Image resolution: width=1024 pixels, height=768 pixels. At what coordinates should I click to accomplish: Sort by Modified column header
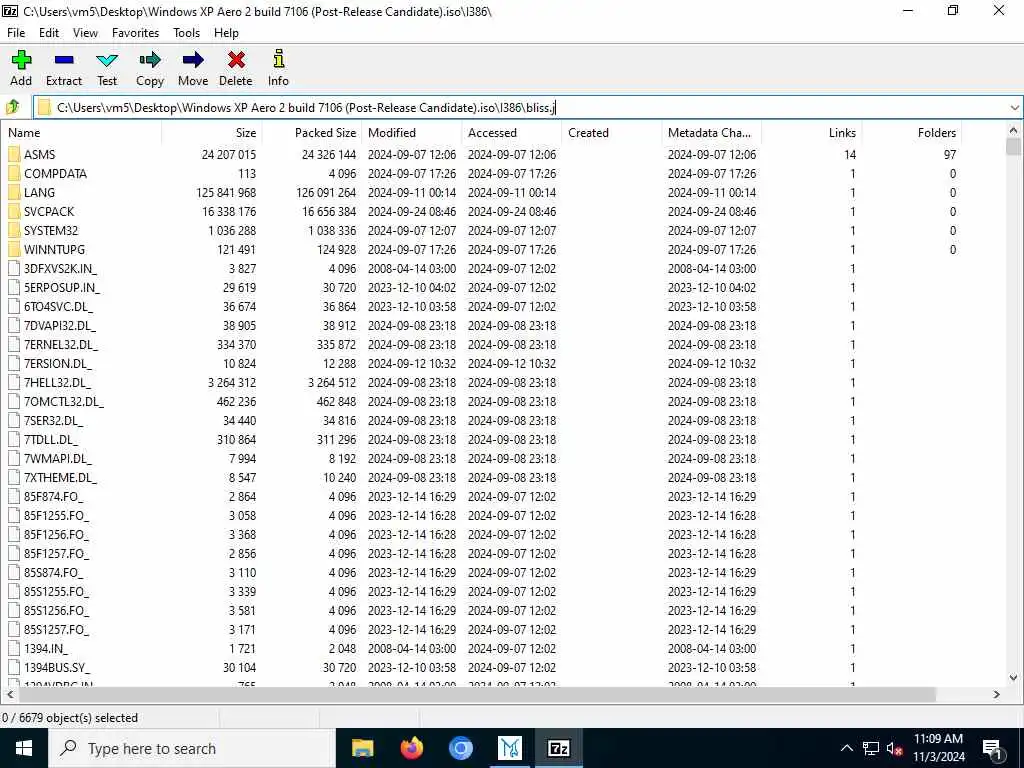click(411, 133)
